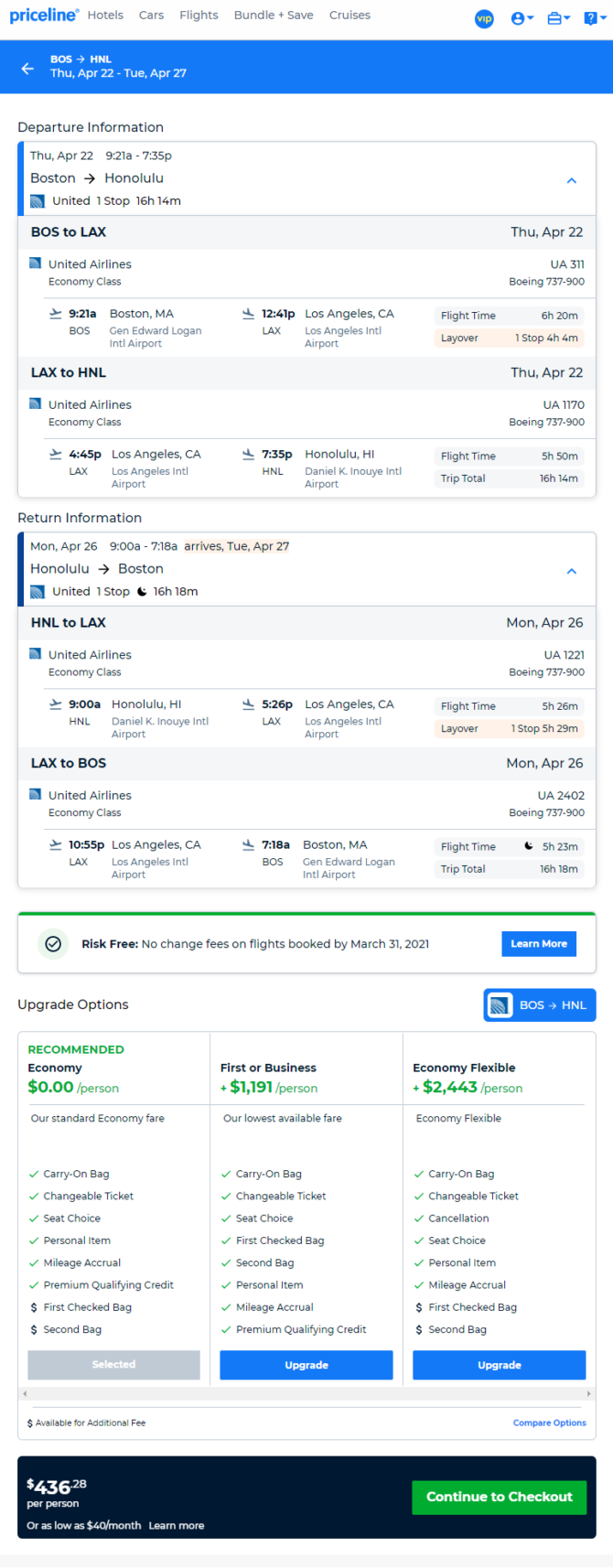This screenshot has width=613, height=1568.
Task: Open the My Trips briefcase menu
Action: point(557,18)
